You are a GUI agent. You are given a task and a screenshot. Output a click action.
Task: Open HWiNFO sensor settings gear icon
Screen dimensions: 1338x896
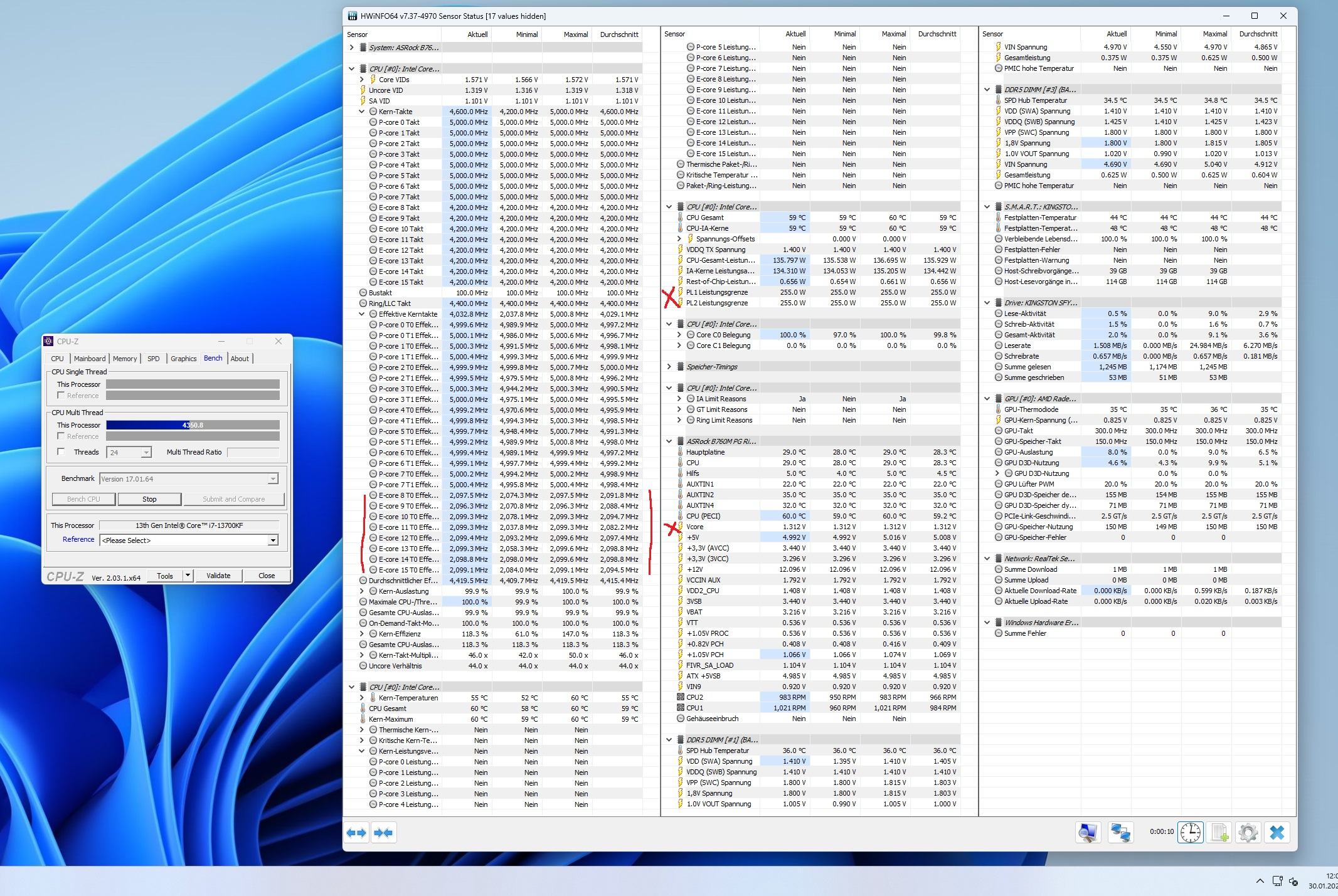tap(1248, 833)
